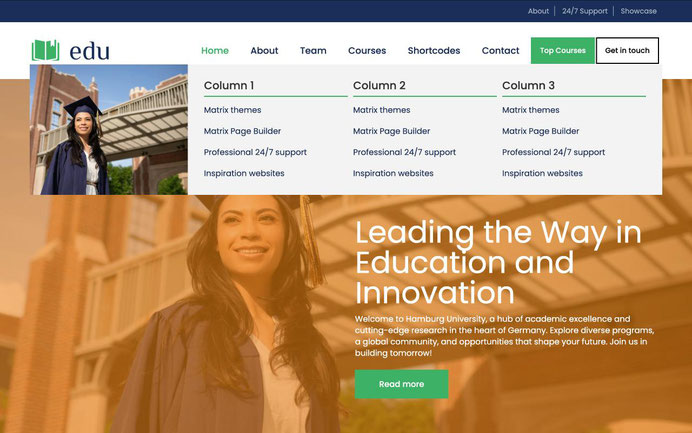Open Matrix themes under Column 3
The height and width of the screenshot is (433, 692).
point(531,110)
